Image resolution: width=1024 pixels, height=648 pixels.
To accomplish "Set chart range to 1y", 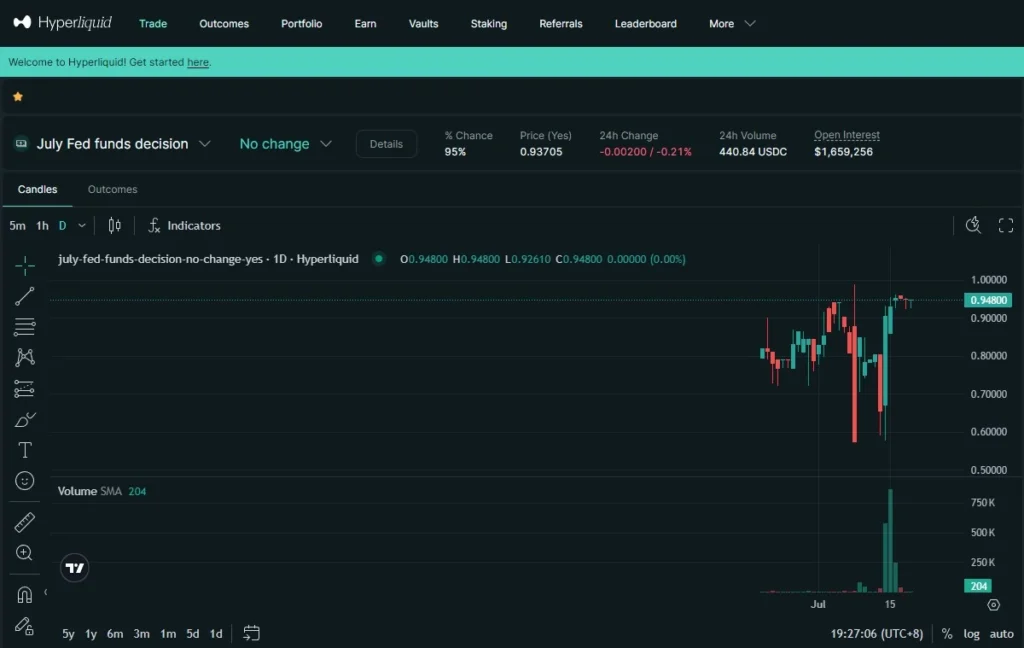I will tap(91, 634).
